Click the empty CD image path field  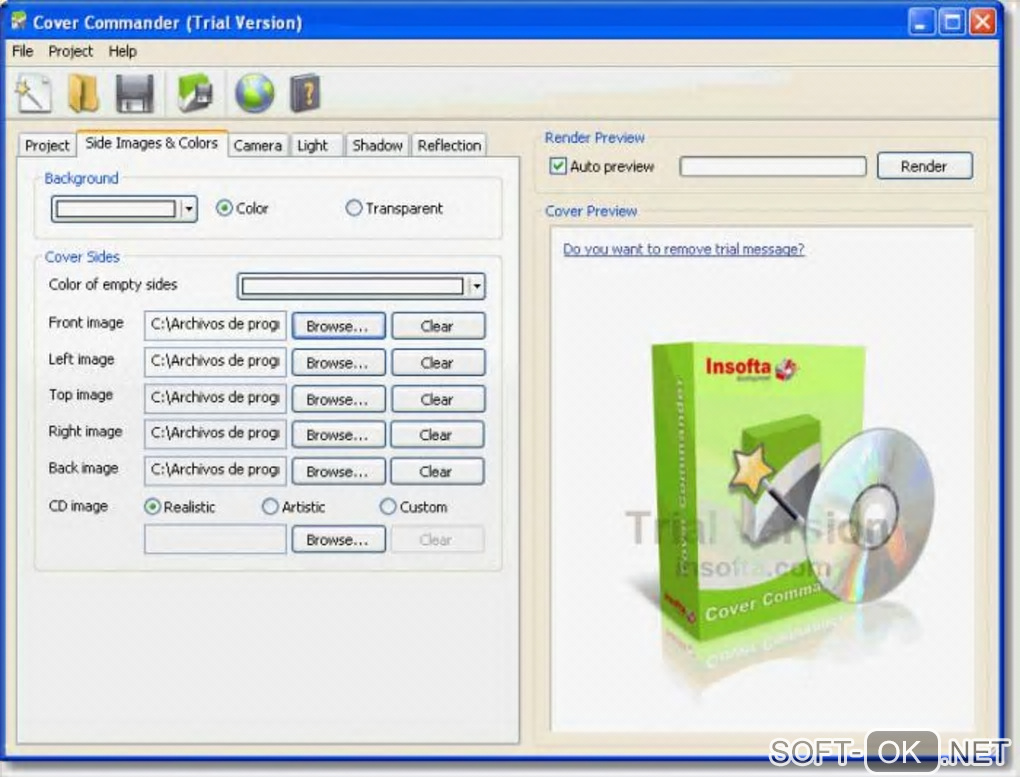pyautogui.click(x=215, y=539)
